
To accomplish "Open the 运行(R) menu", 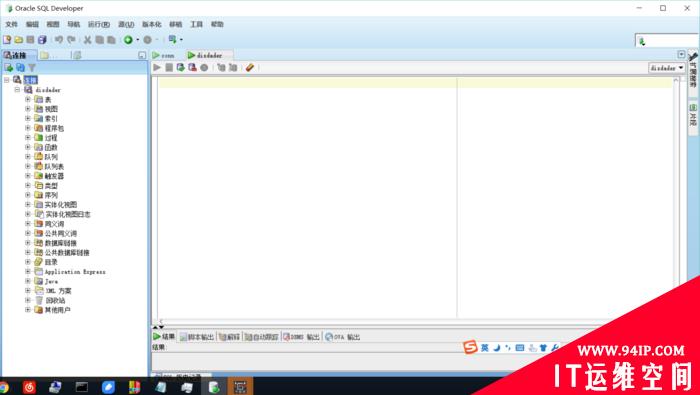I will coord(99,24).
